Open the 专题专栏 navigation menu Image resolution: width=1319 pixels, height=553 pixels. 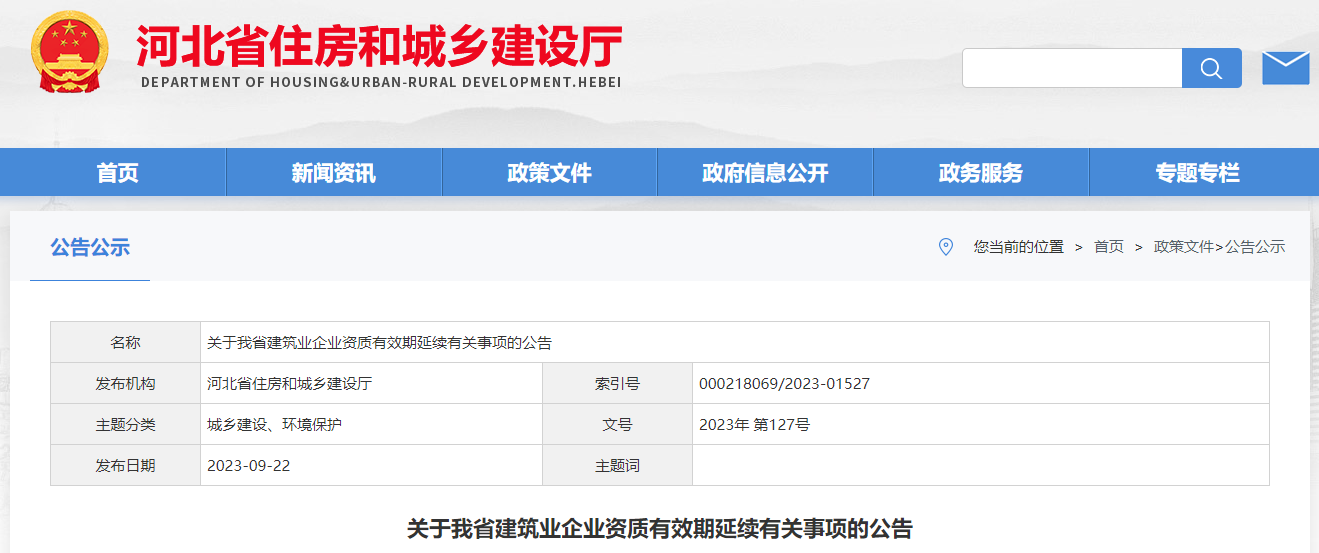[1197, 172]
